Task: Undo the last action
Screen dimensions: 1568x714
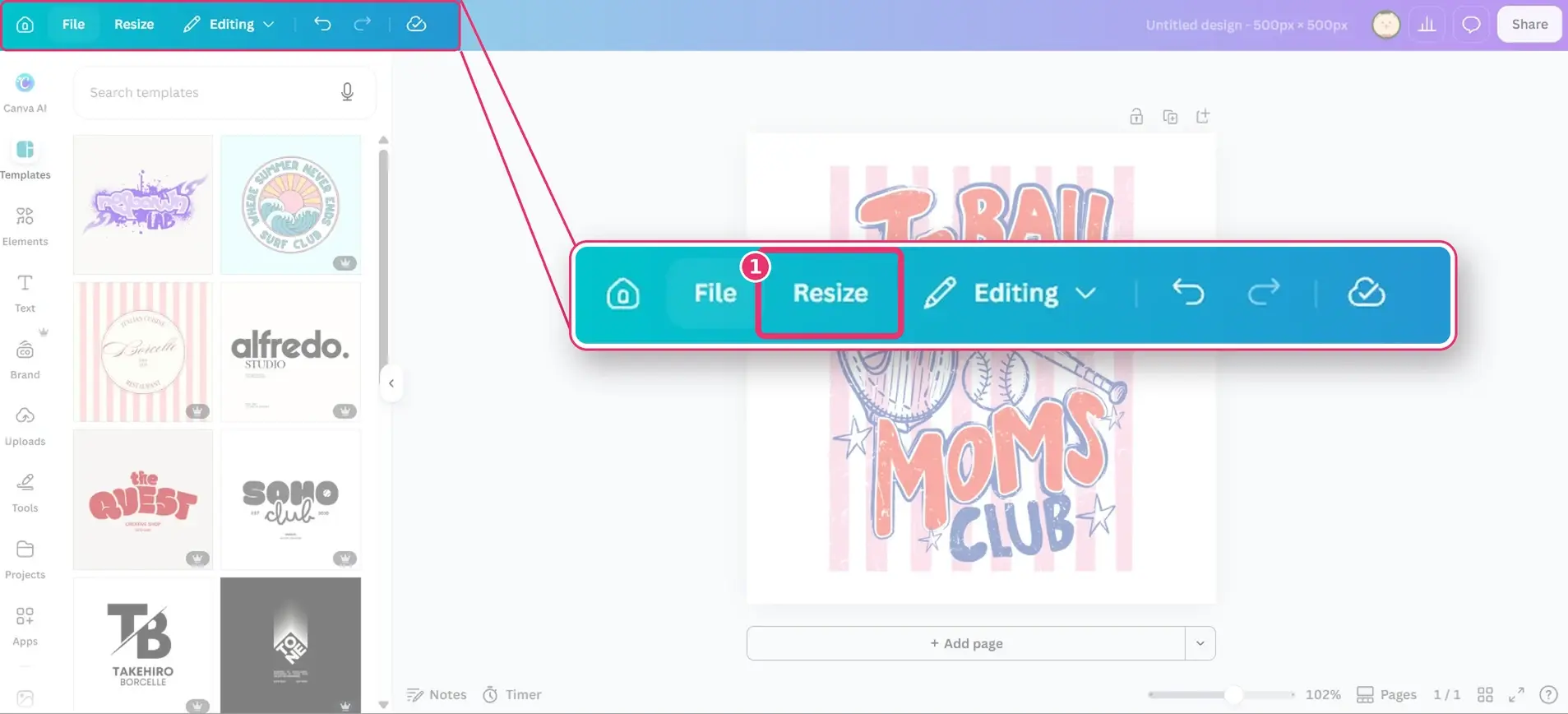Action: [322, 24]
